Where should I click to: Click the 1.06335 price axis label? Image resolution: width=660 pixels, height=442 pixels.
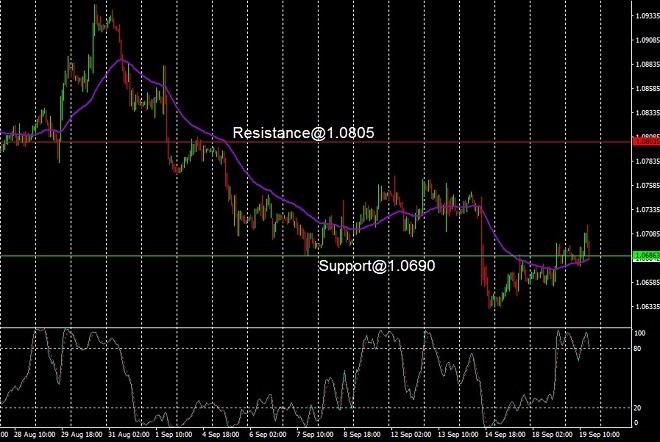click(647, 306)
